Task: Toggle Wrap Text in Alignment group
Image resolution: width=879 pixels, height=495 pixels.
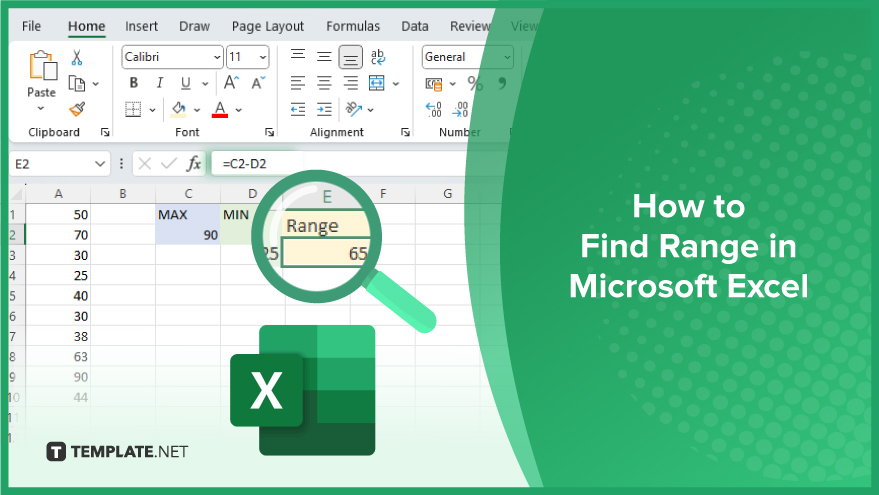Action: (378, 57)
